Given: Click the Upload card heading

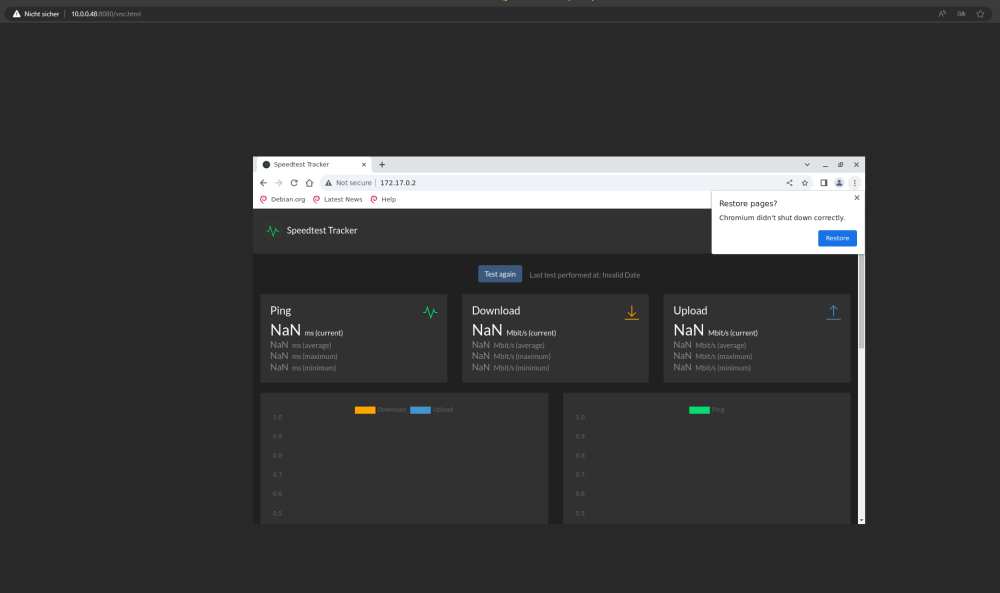Looking at the screenshot, I should pyautogui.click(x=690, y=311).
